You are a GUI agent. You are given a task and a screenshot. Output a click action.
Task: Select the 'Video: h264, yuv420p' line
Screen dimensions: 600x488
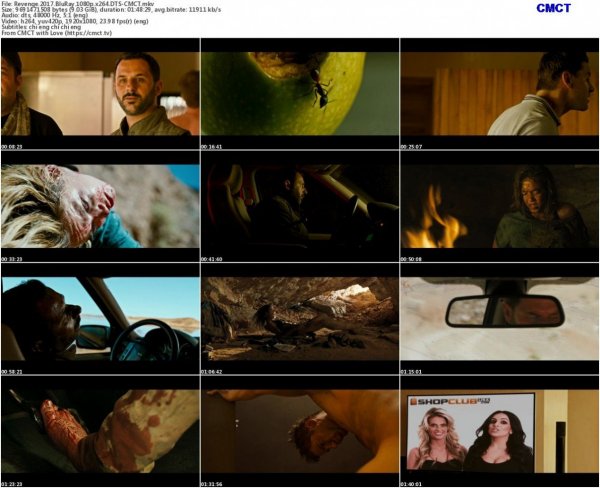[x=75, y=21]
